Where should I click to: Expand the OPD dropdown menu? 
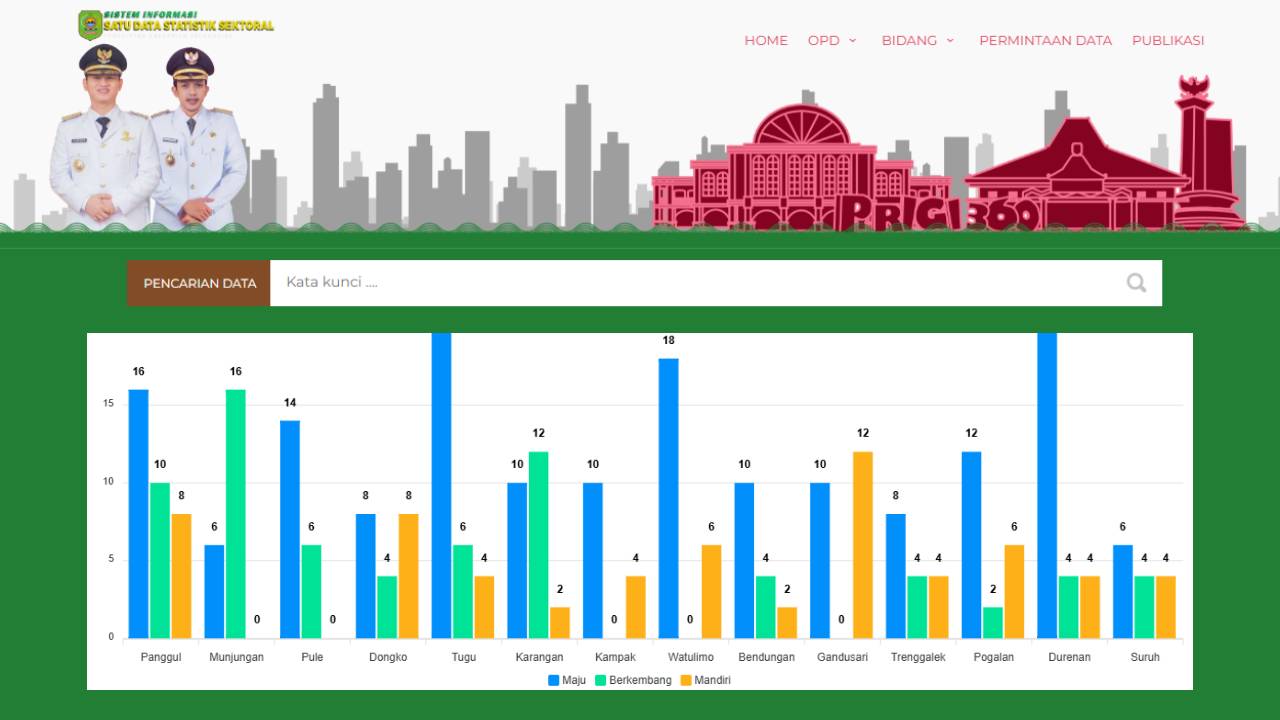pyautogui.click(x=832, y=41)
